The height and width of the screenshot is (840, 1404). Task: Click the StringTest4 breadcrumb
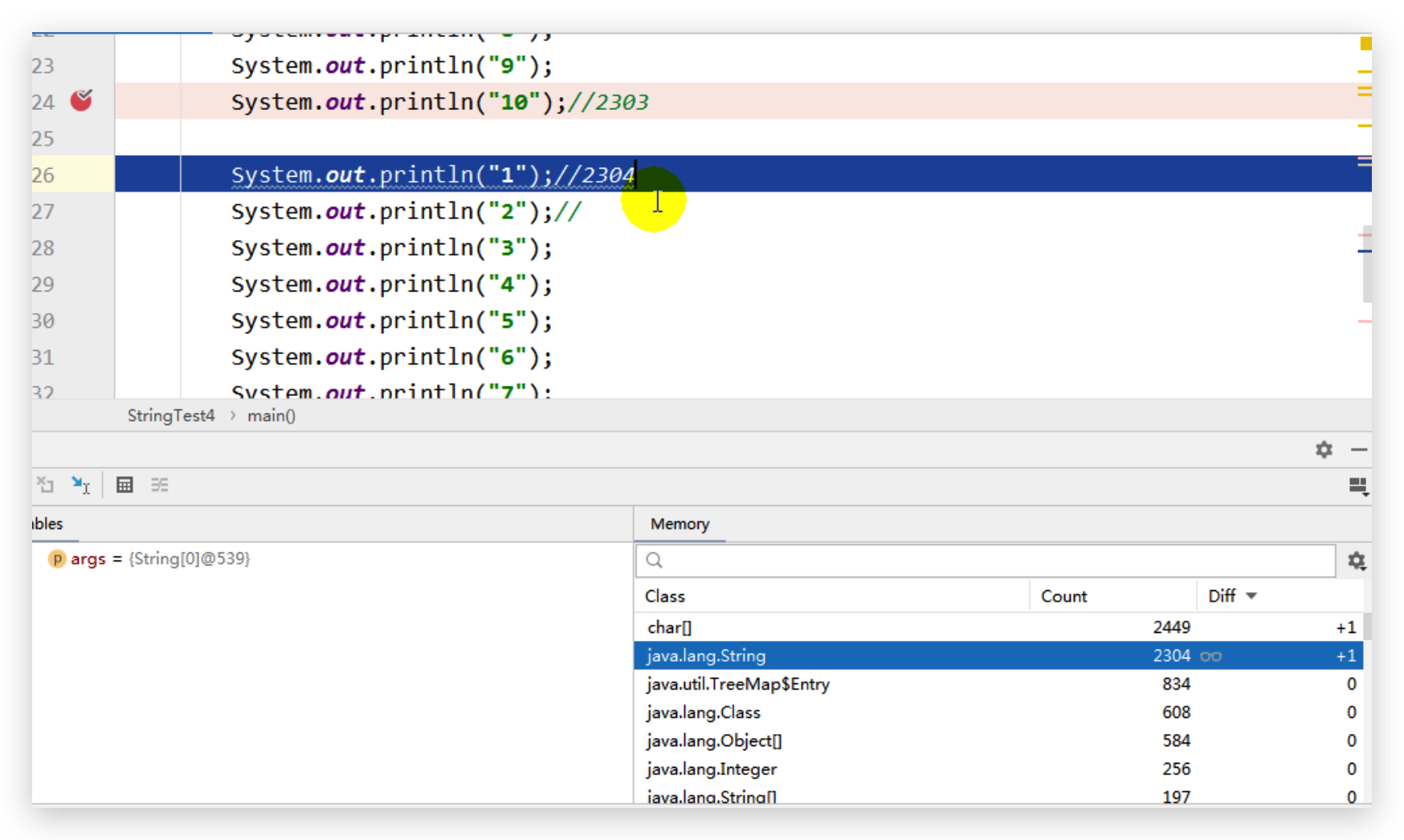(x=171, y=416)
